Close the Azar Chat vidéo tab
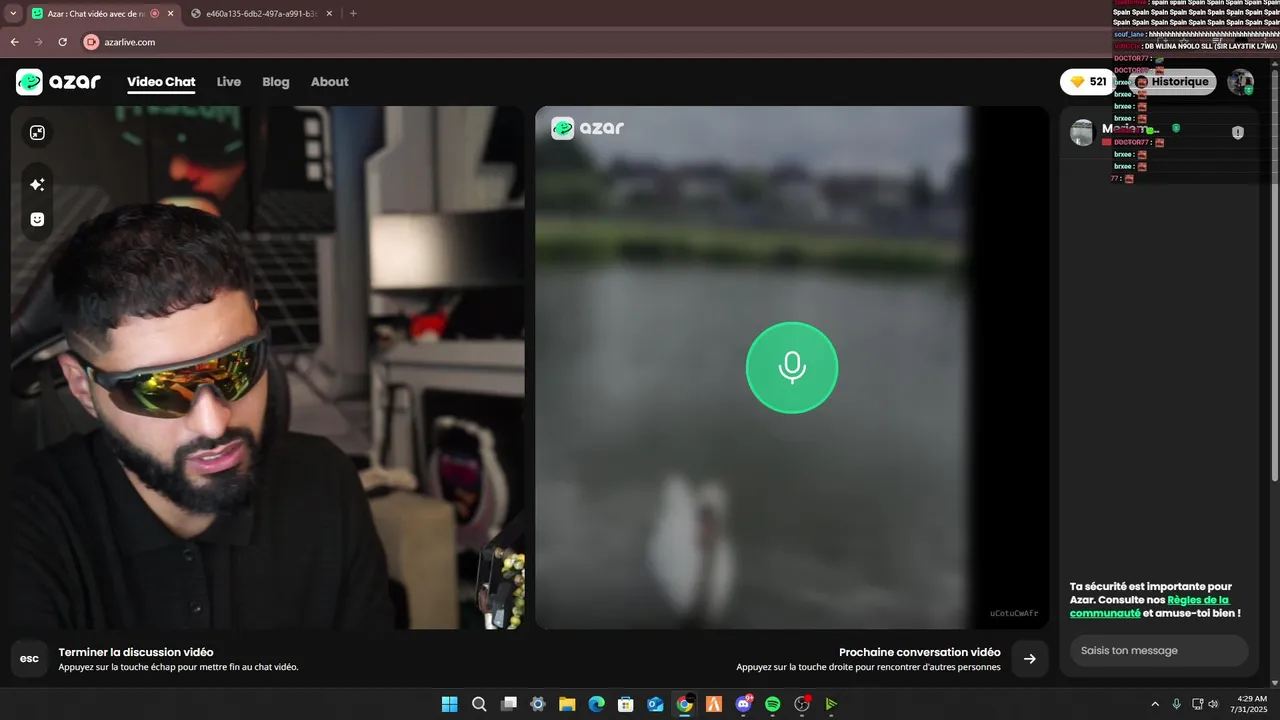1280x720 pixels. coord(170,14)
